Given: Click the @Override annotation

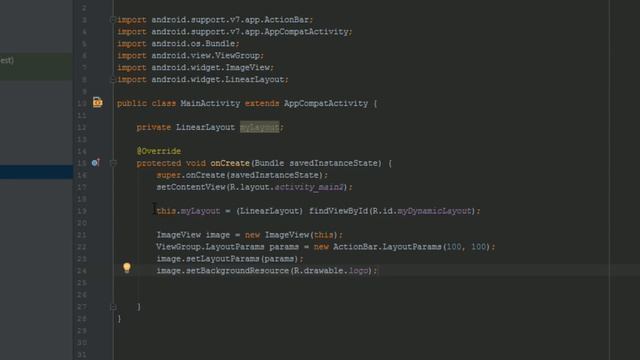Looking at the screenshot, I should 159,151.
